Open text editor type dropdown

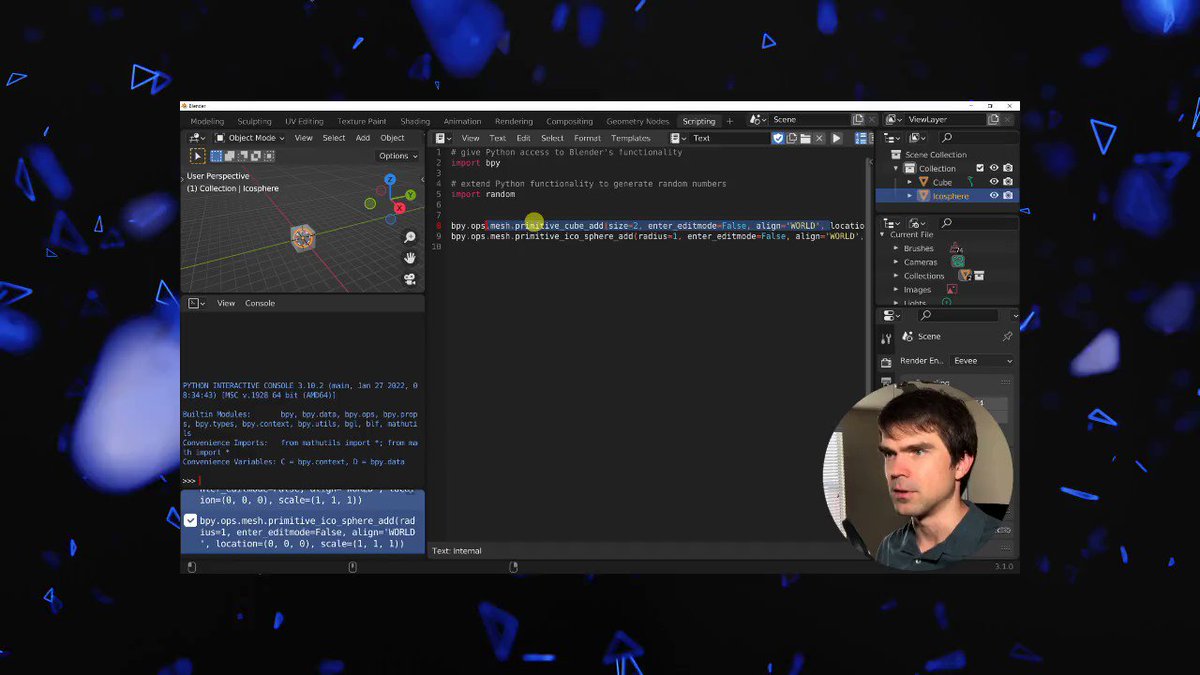[x=444, y=138]
